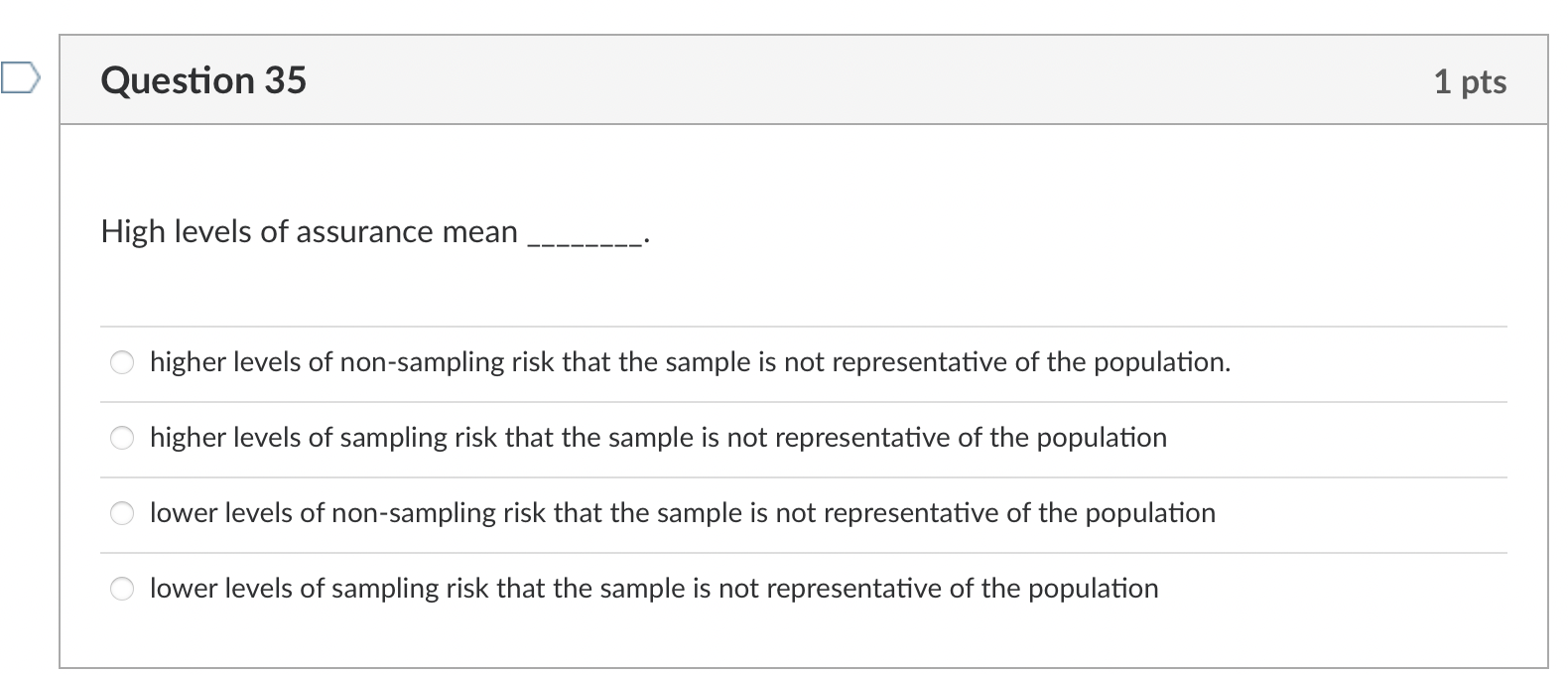Flag Question 35 using the flag icon
The image size is (1568, 675).
click(20, 76)
